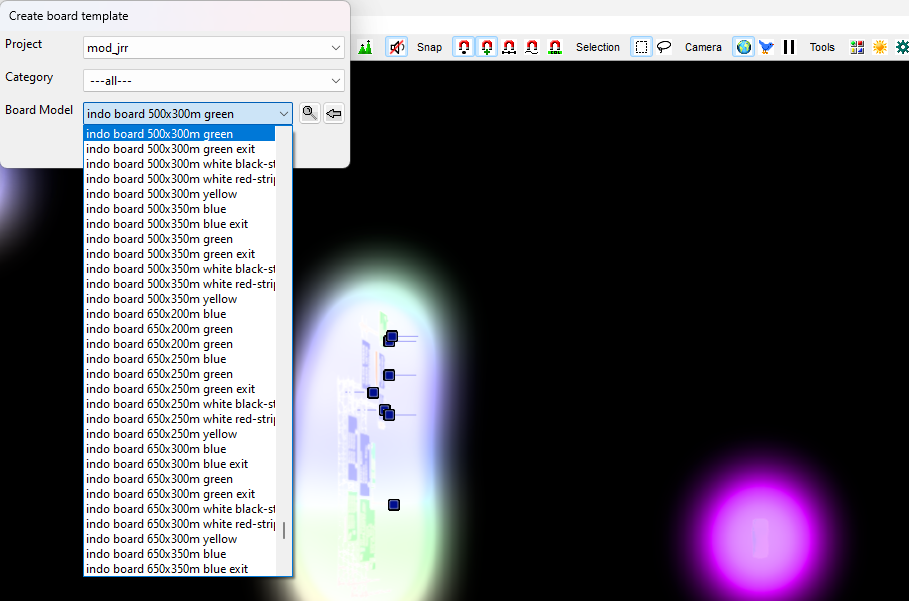The width and height of the screenshot is (909, 601).
Task: Select highlighted indo board 500x300m green
Action: [180, 134]
